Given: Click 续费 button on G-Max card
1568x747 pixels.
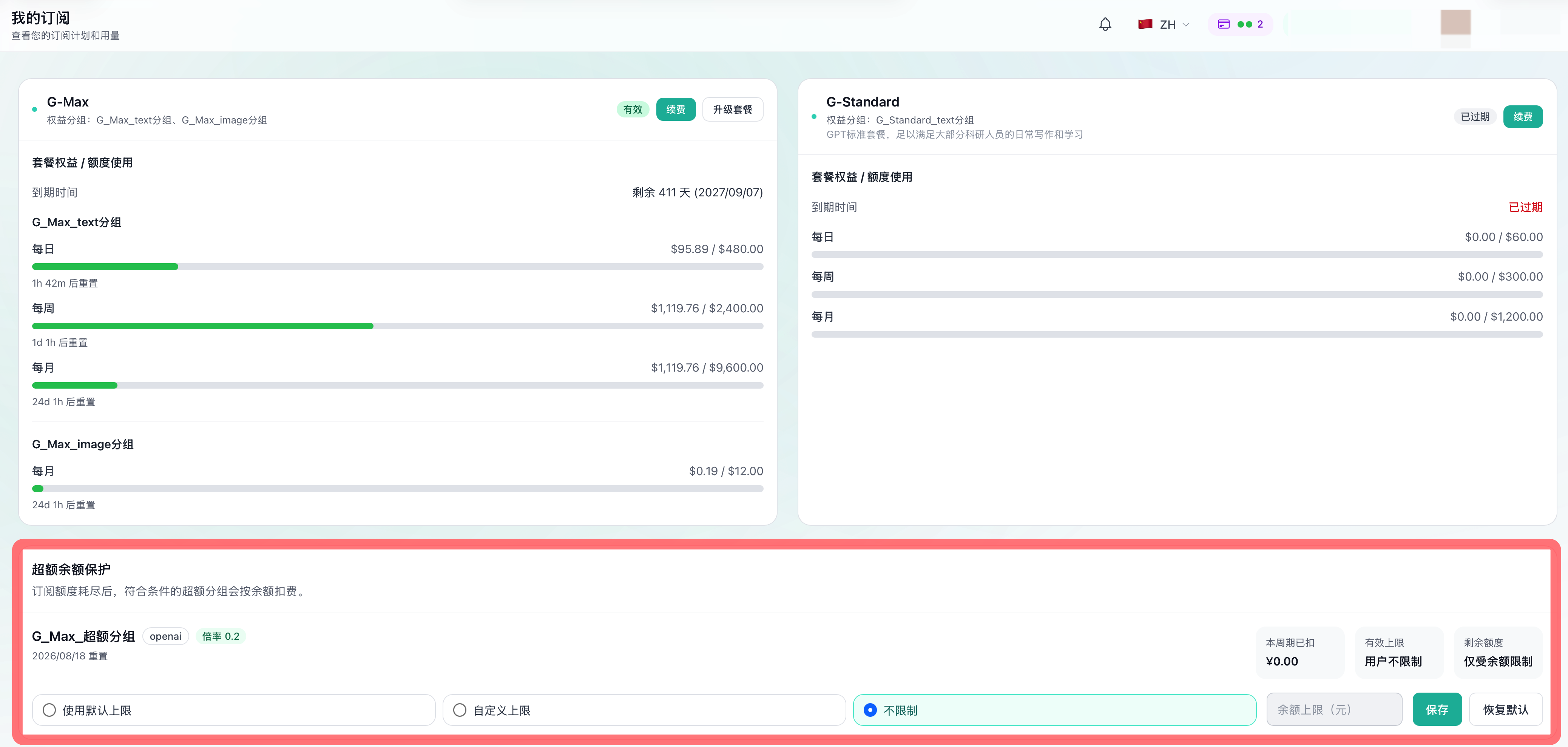Looking at the screenshot, I should [x=676, y=110].
